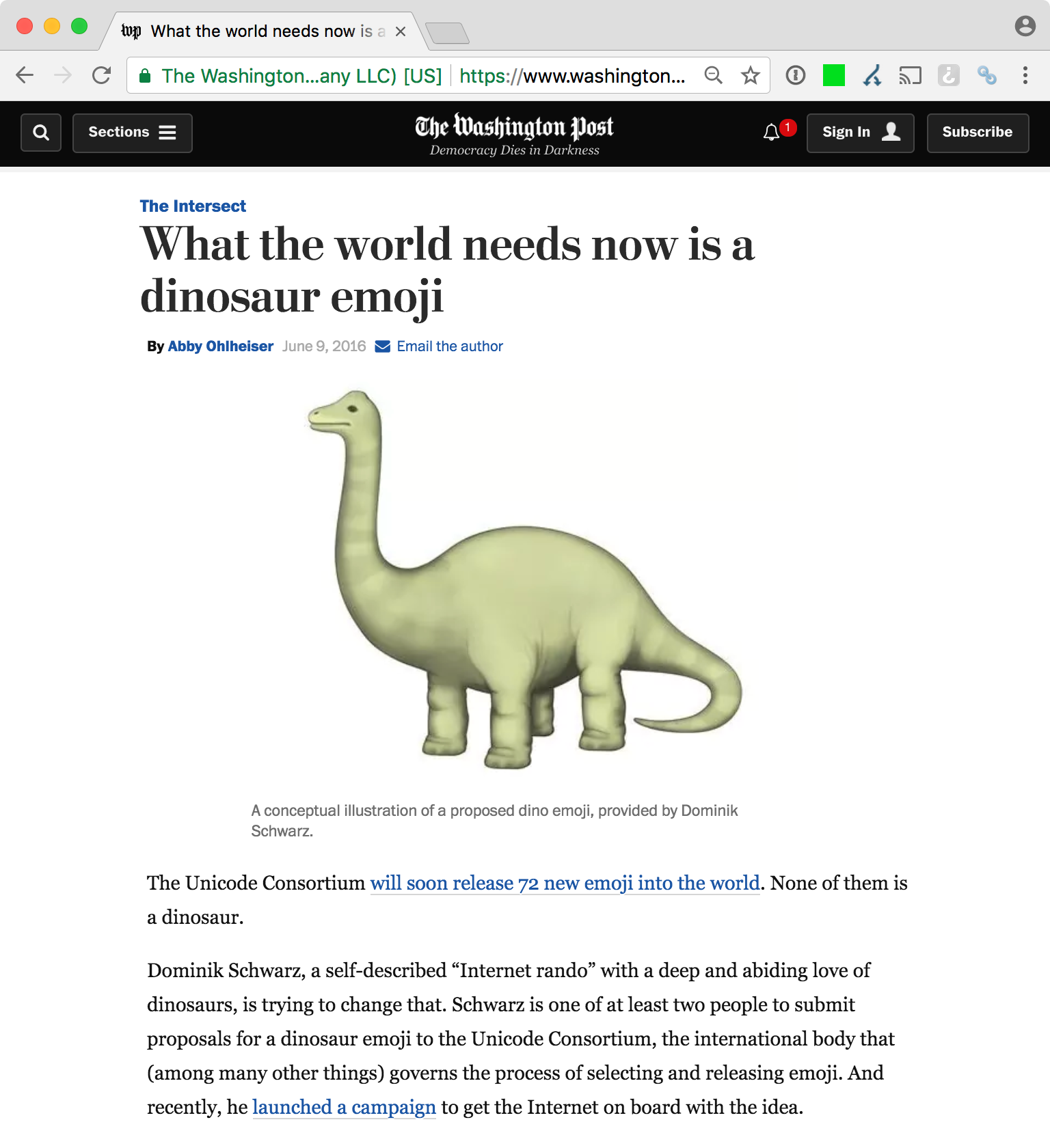Open a new tab

[x=447, y=33]
